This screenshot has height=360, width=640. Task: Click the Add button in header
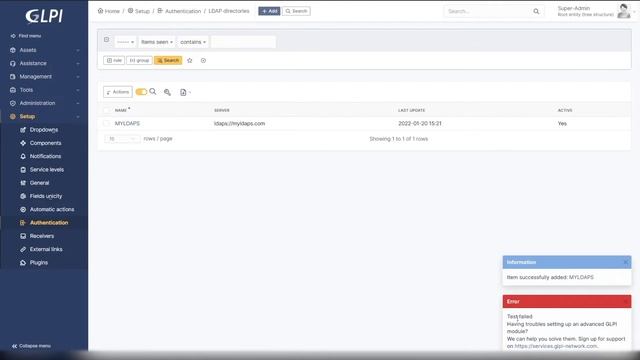269,11
